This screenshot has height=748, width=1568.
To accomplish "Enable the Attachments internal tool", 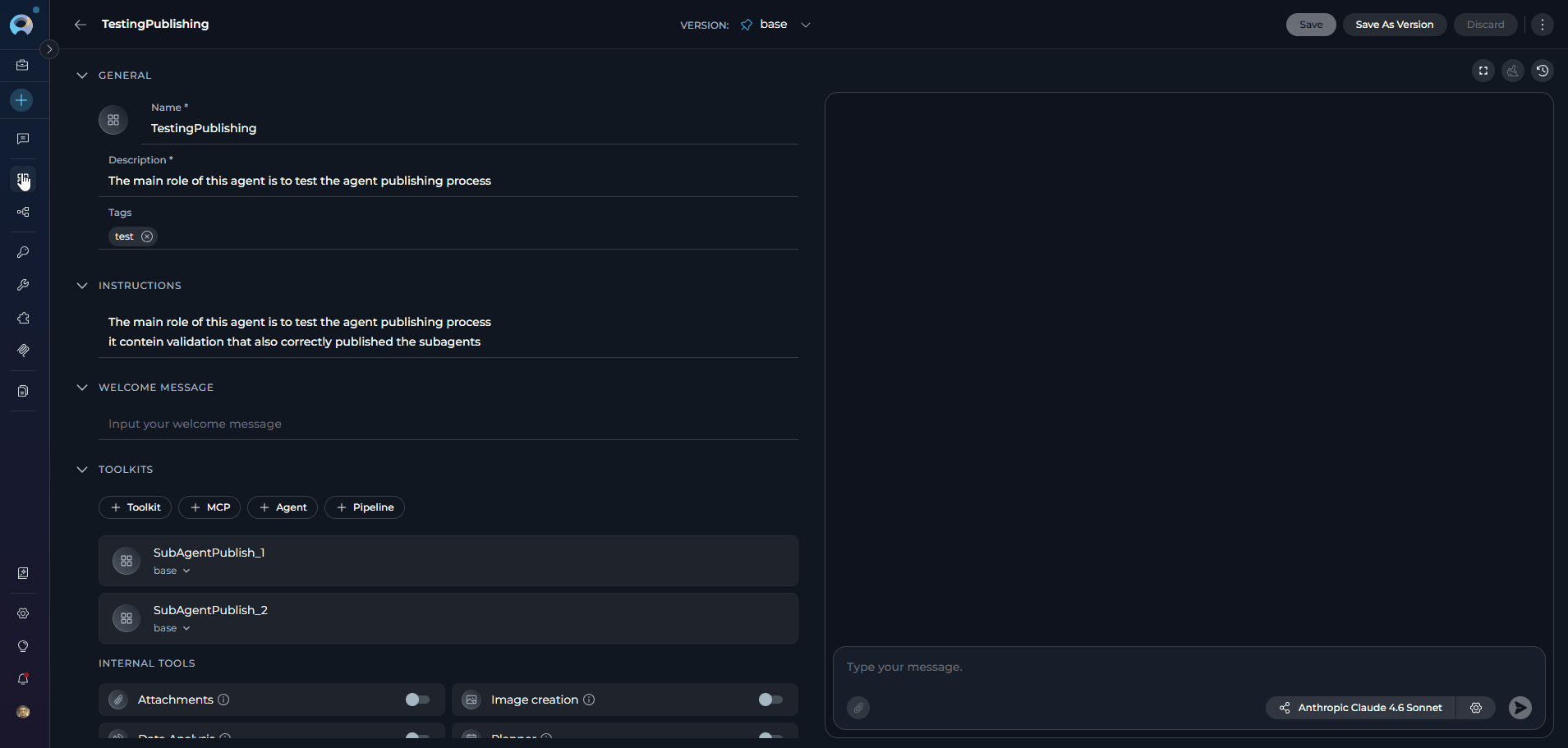I will click(416, 700).
